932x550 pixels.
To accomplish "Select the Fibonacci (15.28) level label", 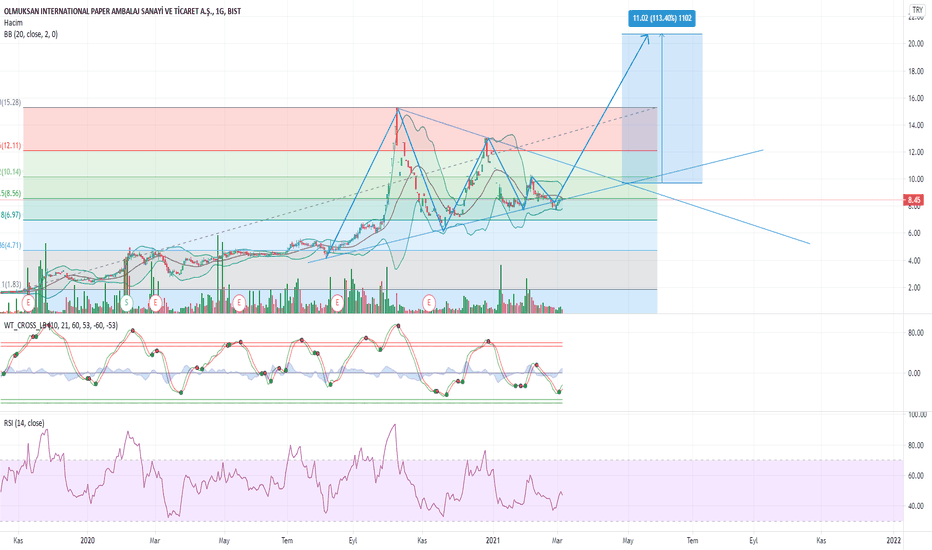I will pos(11,103).
